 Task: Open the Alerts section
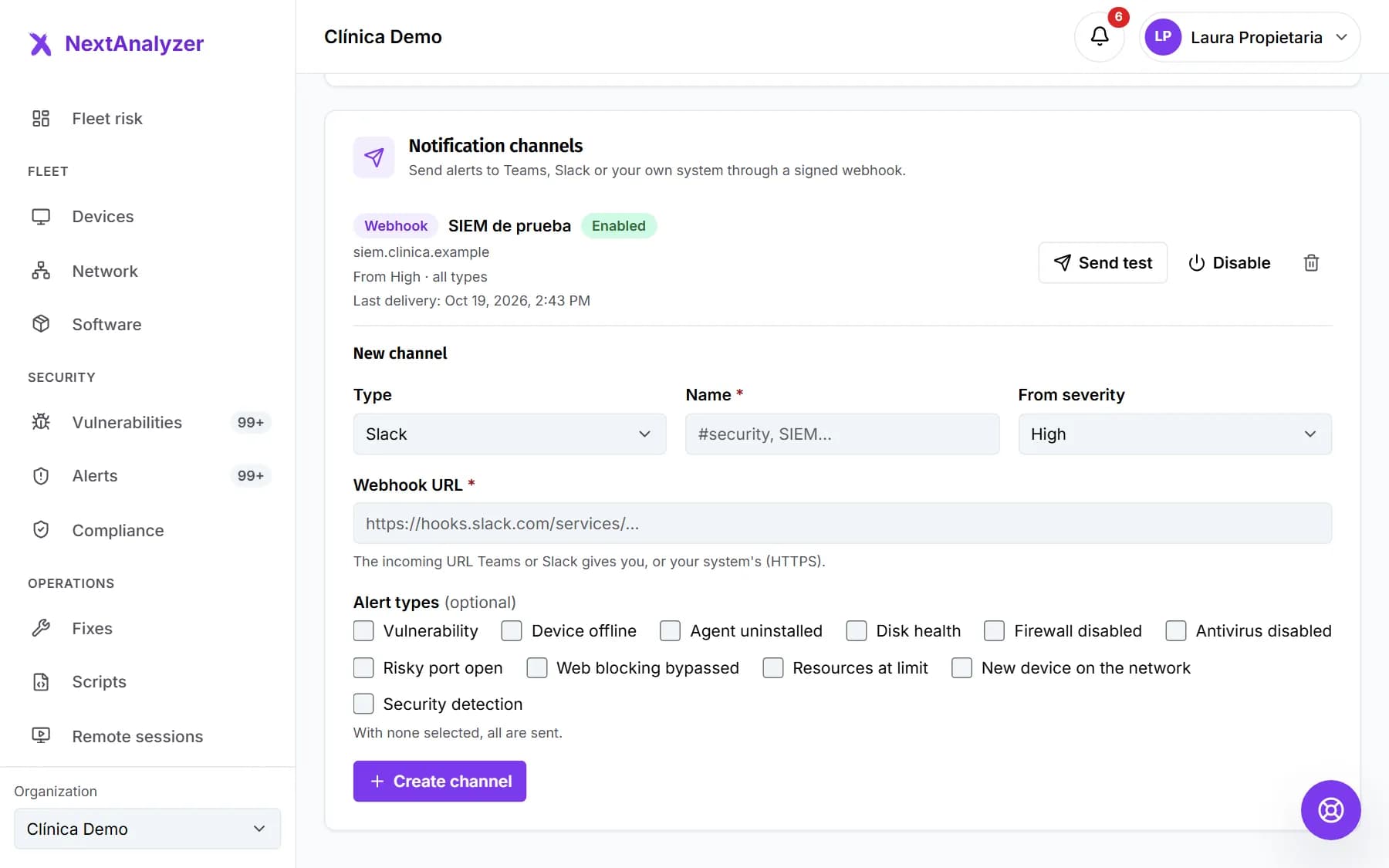point(95,476)
